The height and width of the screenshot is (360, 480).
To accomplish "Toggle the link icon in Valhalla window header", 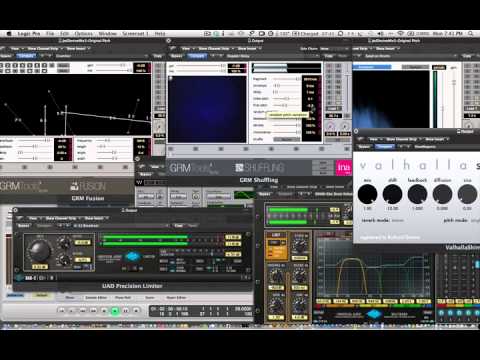I will pyautogui.click(x=360, y=139).
